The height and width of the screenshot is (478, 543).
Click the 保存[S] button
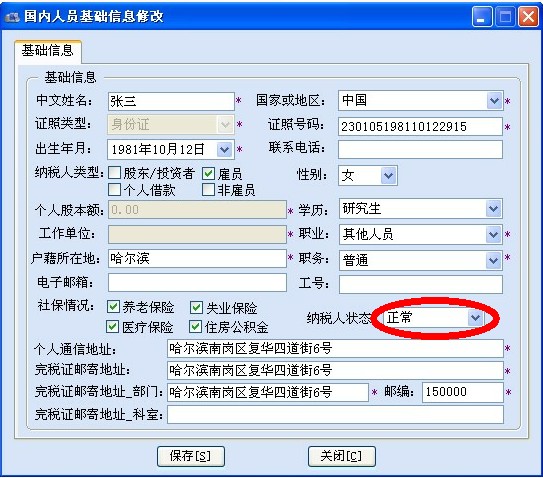191,456
